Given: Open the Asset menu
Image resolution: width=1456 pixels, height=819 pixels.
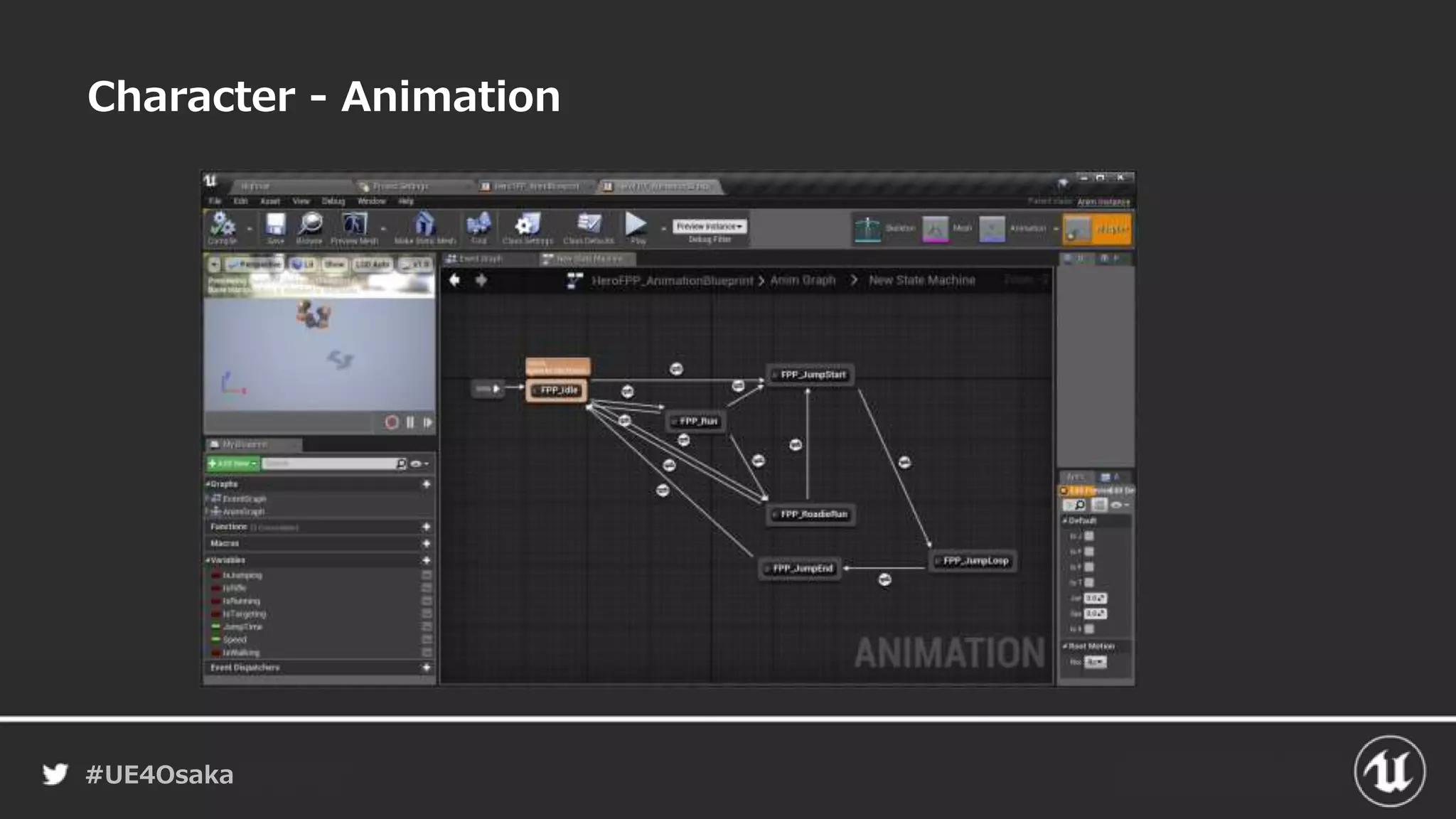Looking at the screenshot, I should click(270, 201).
